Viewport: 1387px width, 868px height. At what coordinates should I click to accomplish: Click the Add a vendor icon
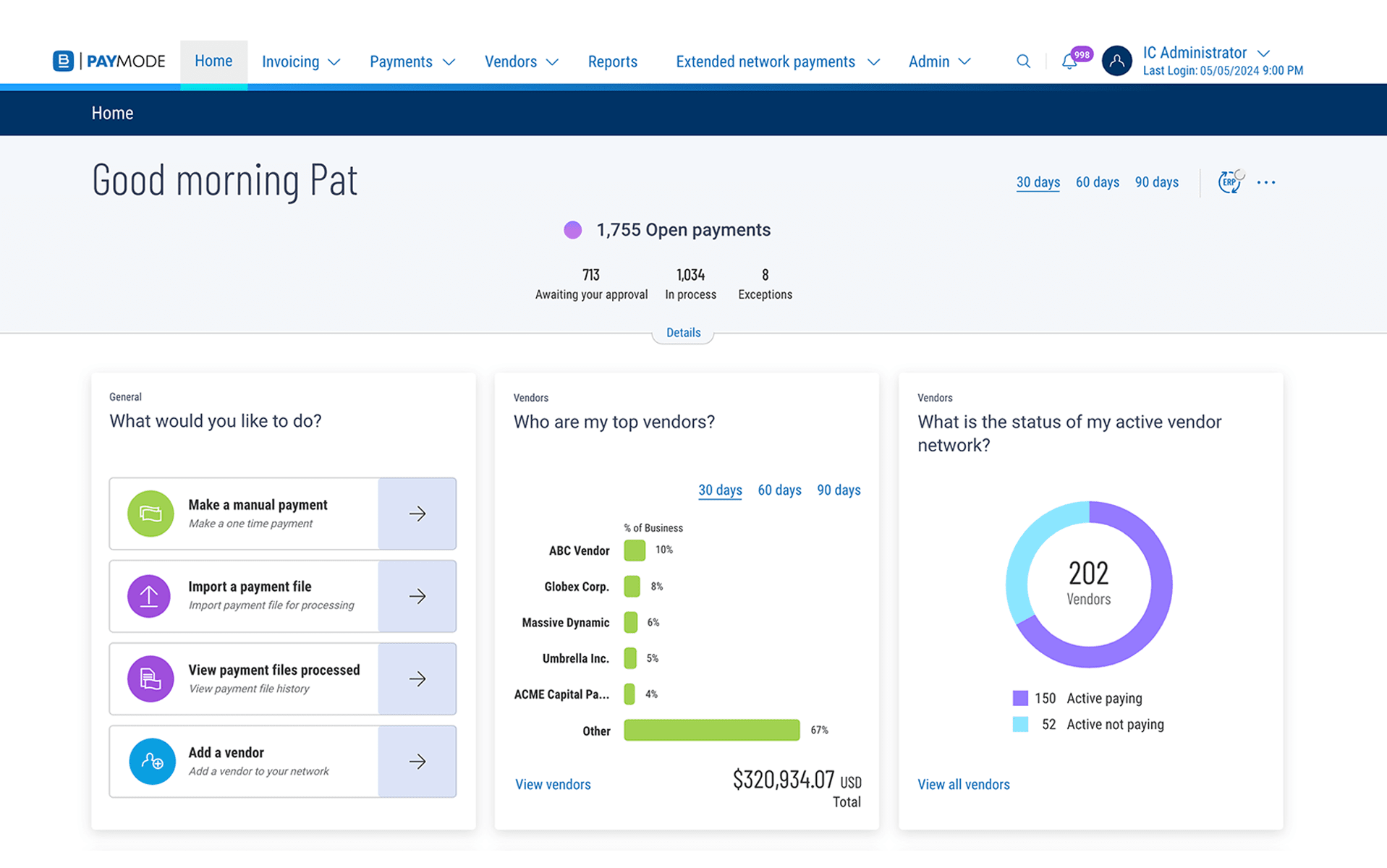151,761
